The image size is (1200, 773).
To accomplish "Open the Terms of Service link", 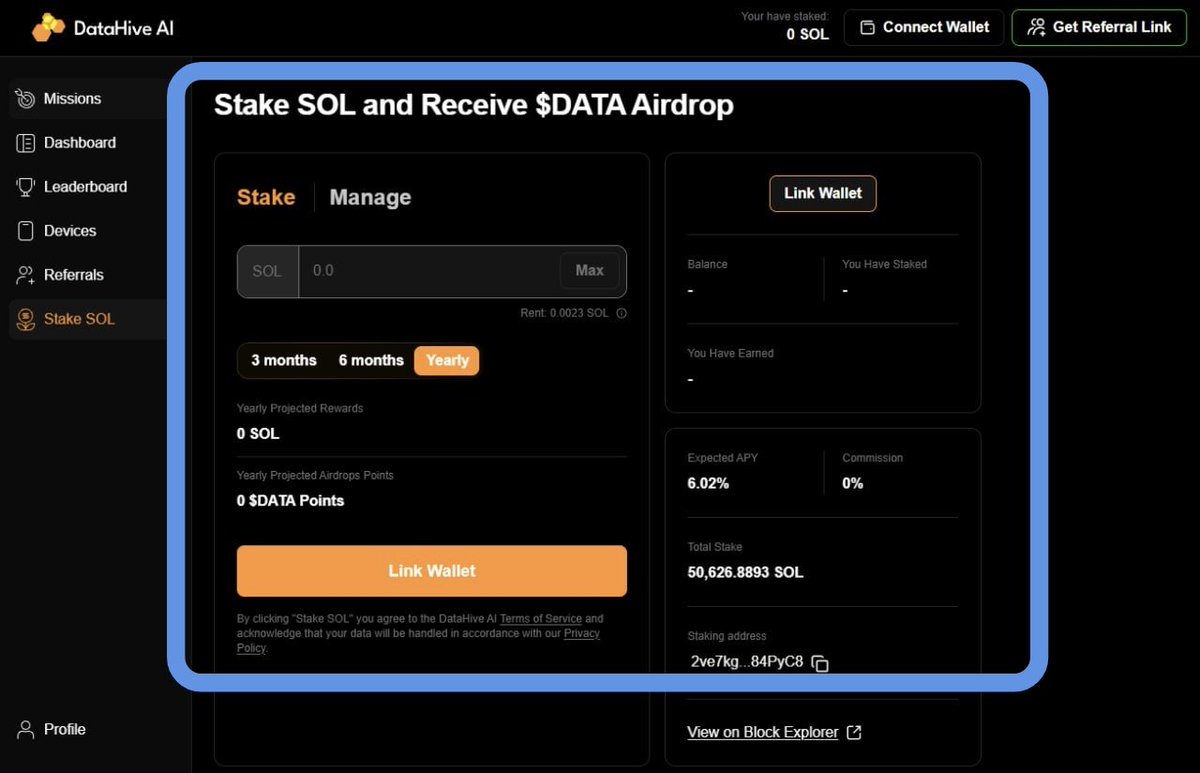I will pyautogui.click(x=541, y=619).
